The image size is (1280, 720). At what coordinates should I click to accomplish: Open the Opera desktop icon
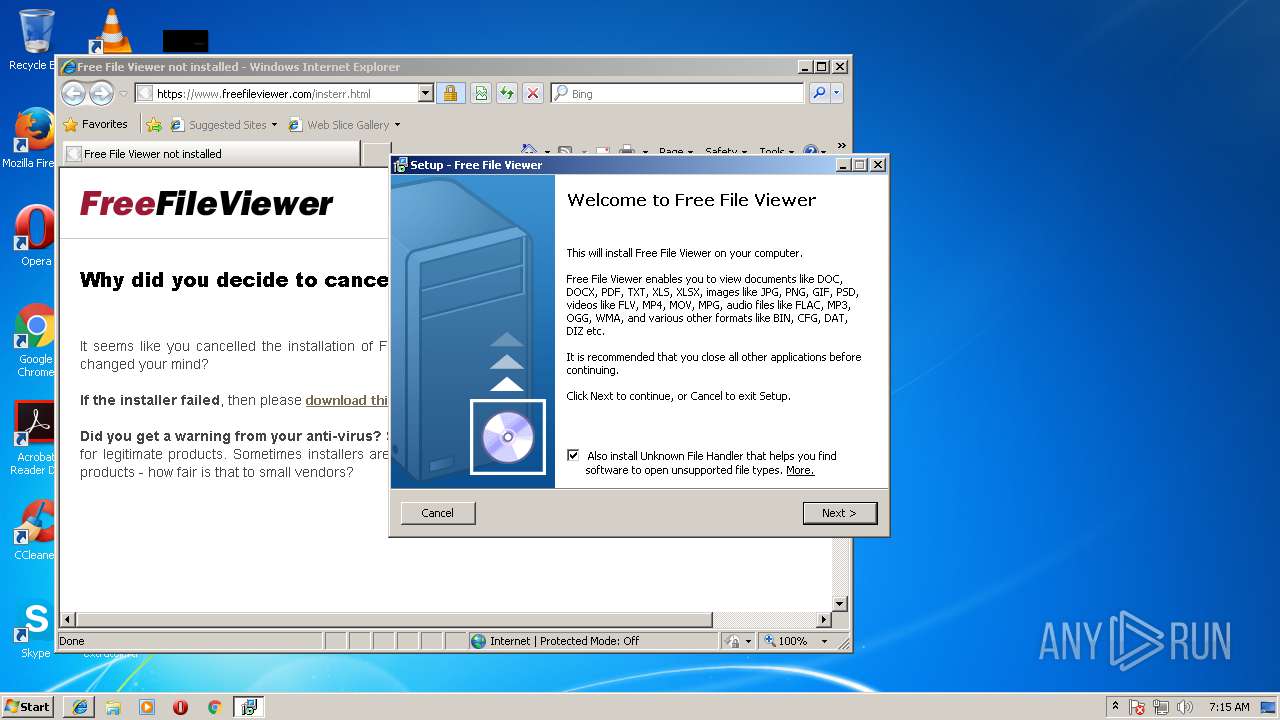35,236
